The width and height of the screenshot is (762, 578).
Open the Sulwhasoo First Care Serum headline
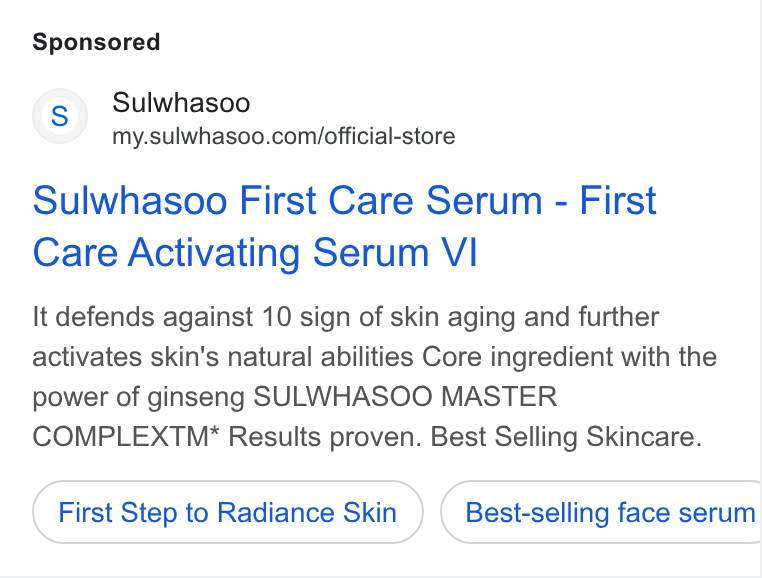(x=345, y=227)
